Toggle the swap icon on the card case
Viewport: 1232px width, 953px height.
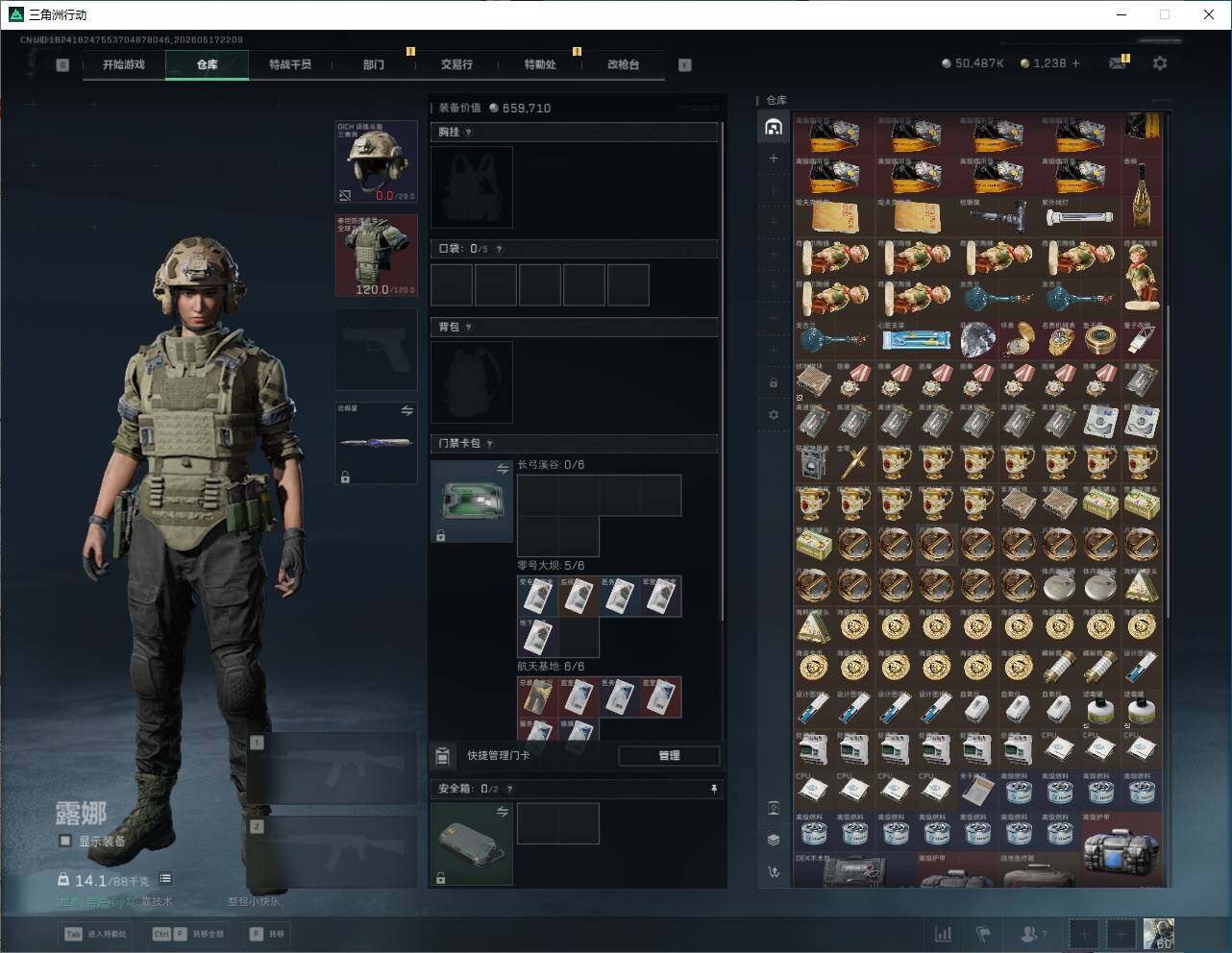pos(503,469)
